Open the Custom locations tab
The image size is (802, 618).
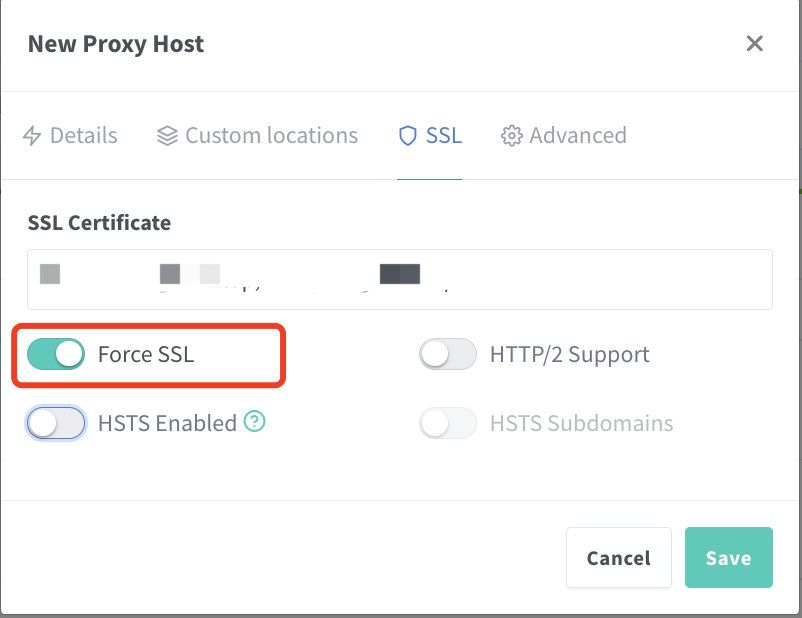(256, 135)
